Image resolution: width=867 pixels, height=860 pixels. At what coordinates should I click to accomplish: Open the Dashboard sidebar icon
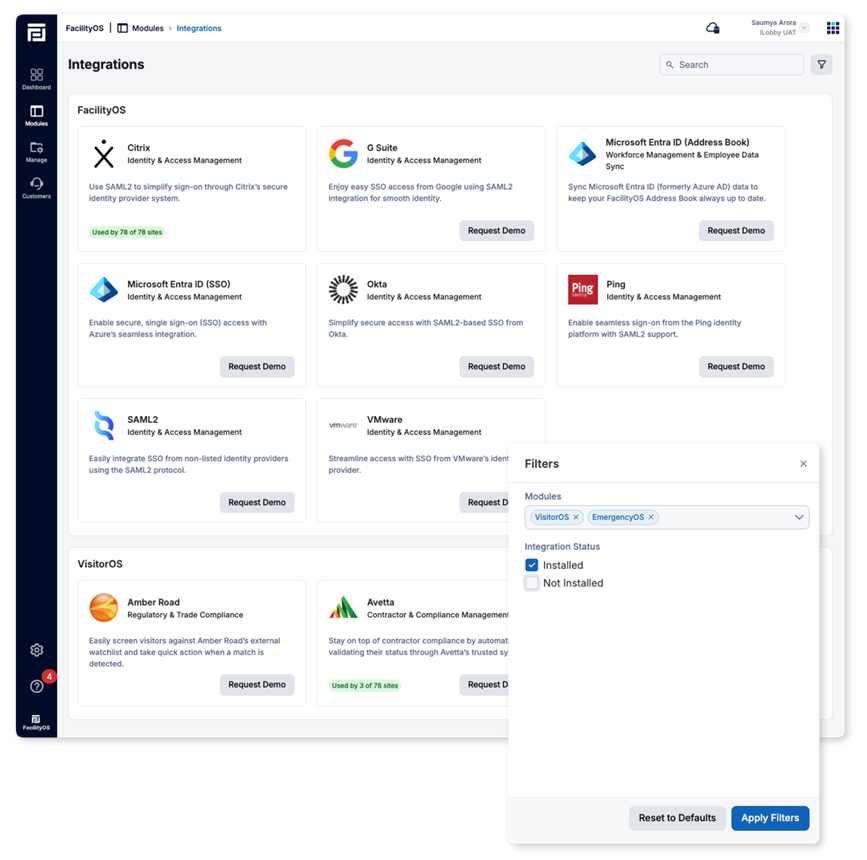pos(36,78)
